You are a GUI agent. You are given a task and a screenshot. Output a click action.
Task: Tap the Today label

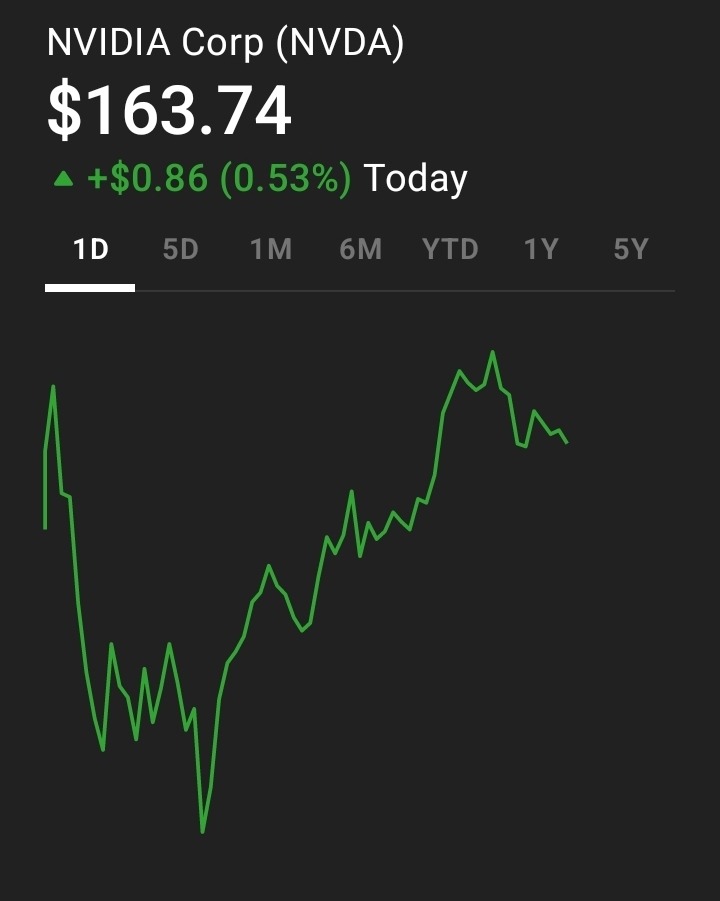[416, 179]
